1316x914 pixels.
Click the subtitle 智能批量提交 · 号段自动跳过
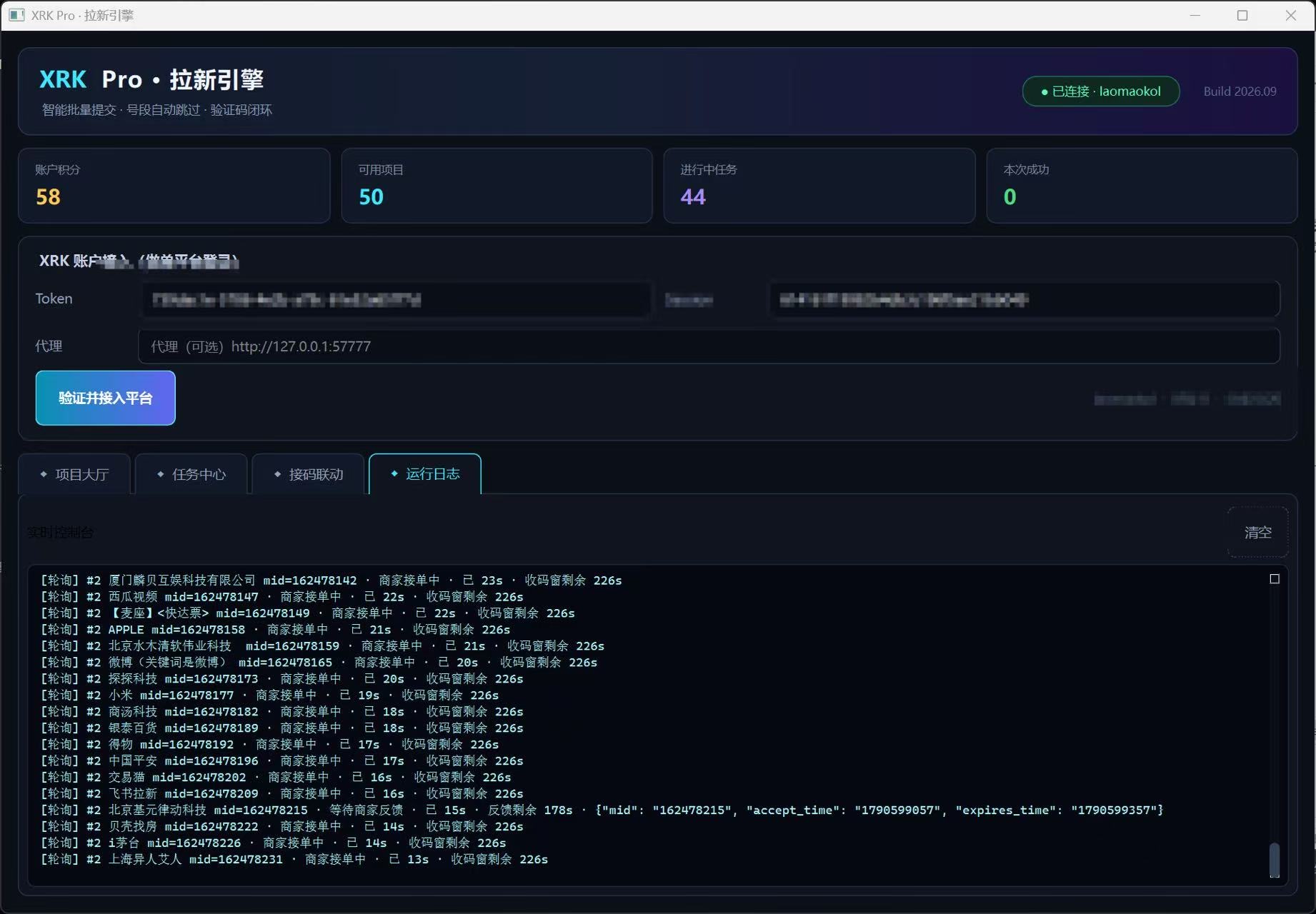[x=121, y=110]
